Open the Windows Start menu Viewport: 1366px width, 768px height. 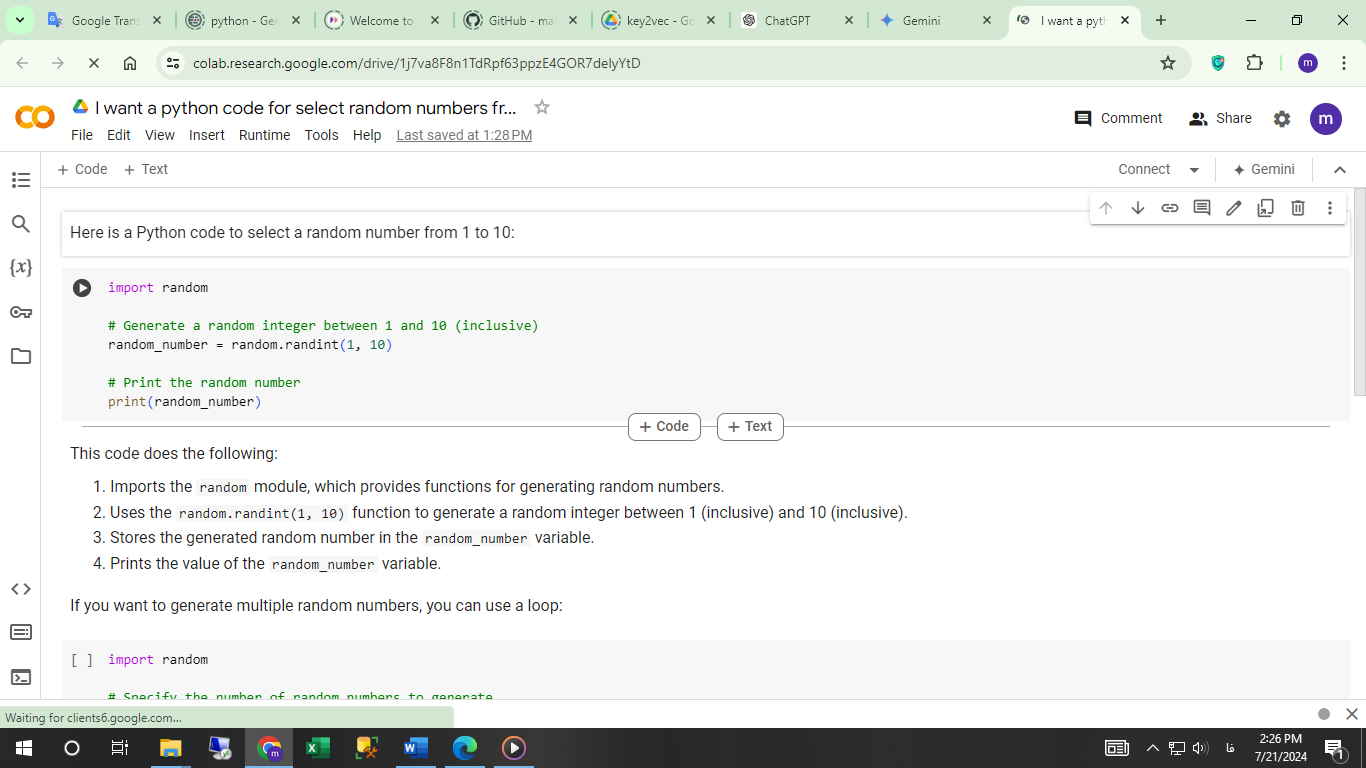(x=24, y=748)
